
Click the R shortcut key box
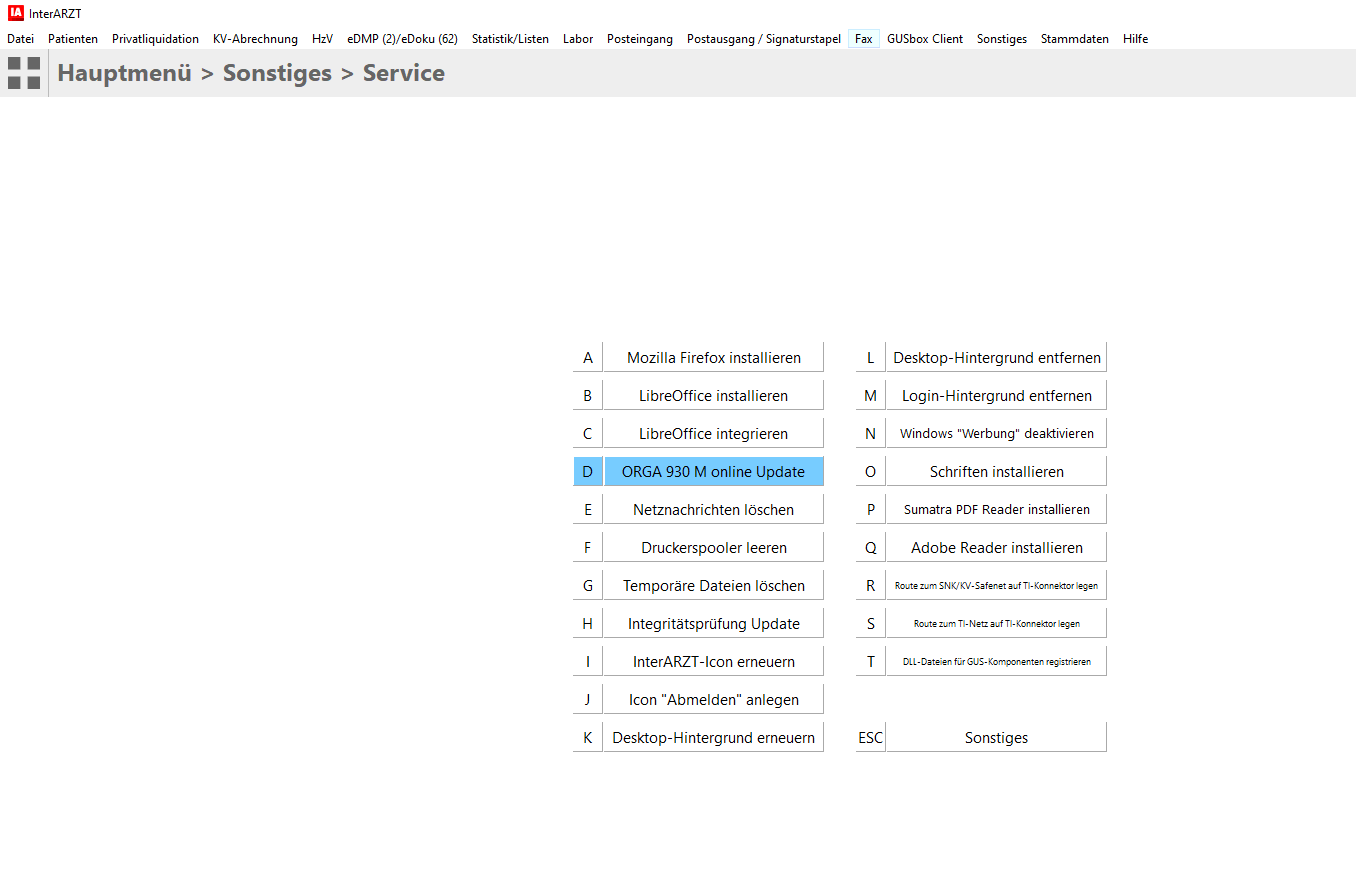tap(871, 585)
